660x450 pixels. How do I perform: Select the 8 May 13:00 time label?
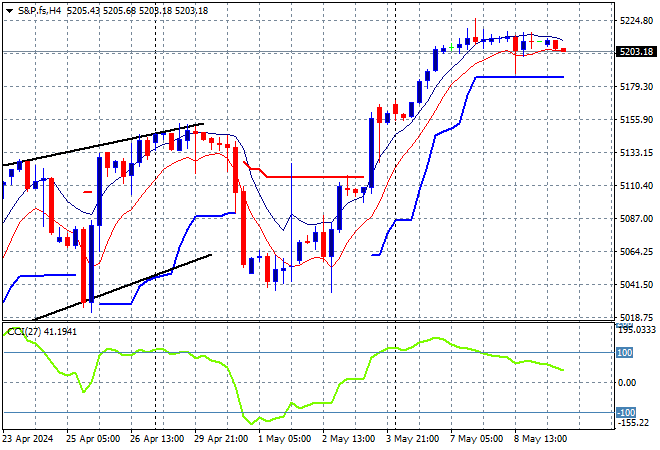tap(540, 439)
